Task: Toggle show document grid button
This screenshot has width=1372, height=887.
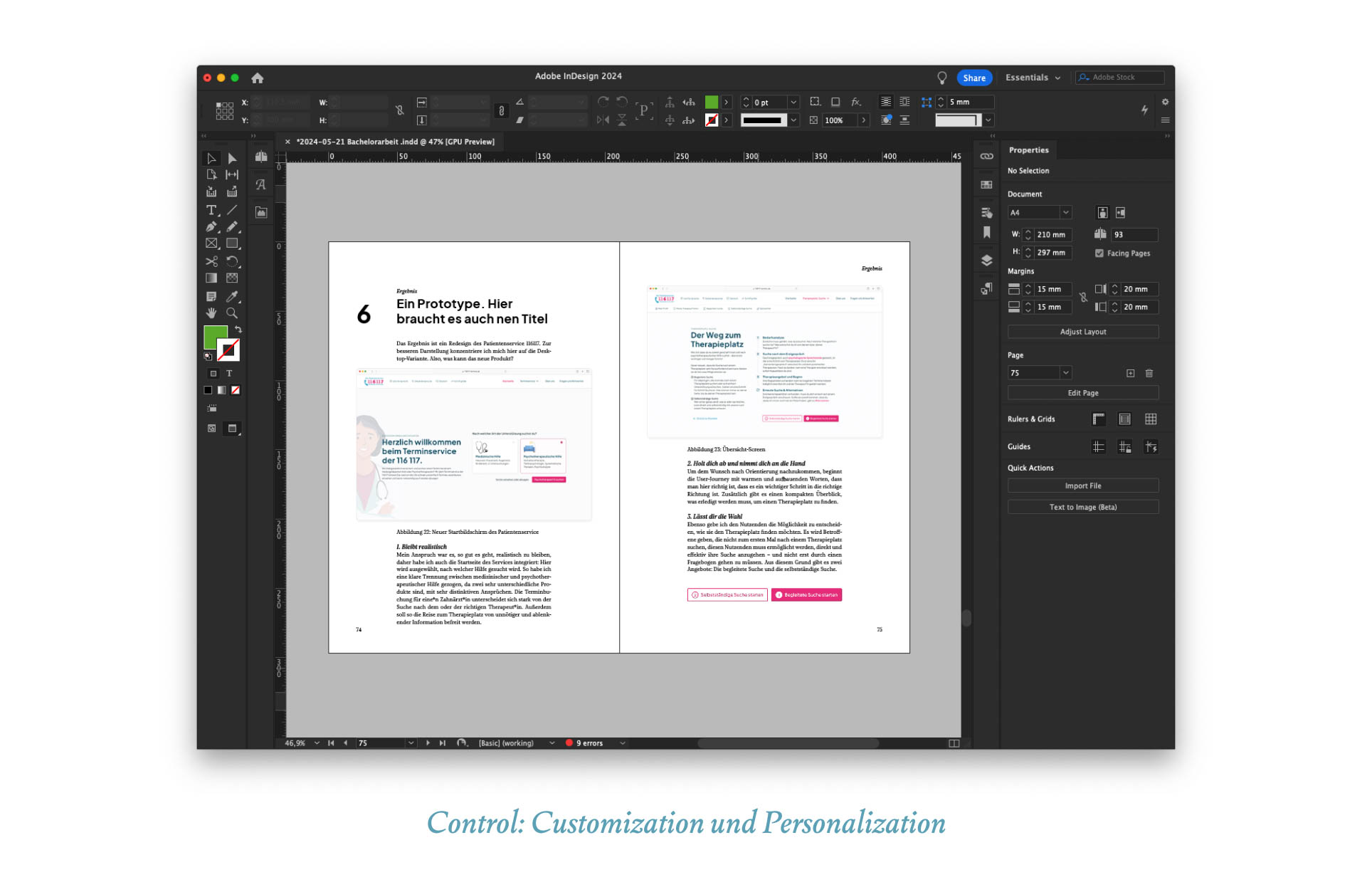Action: pyautogui.click(x=1151, y=419)
